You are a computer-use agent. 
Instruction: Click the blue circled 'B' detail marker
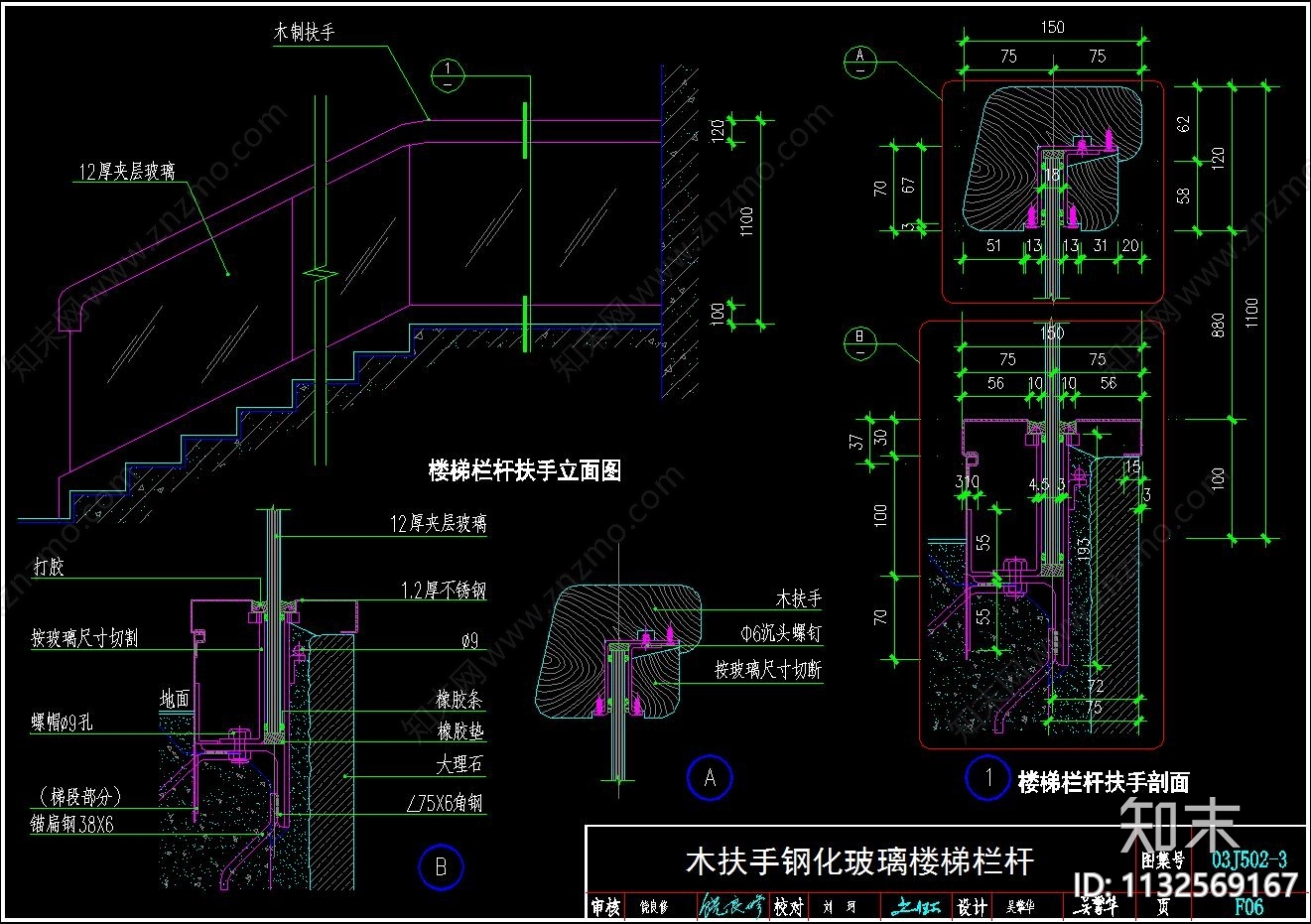[441, 867]
